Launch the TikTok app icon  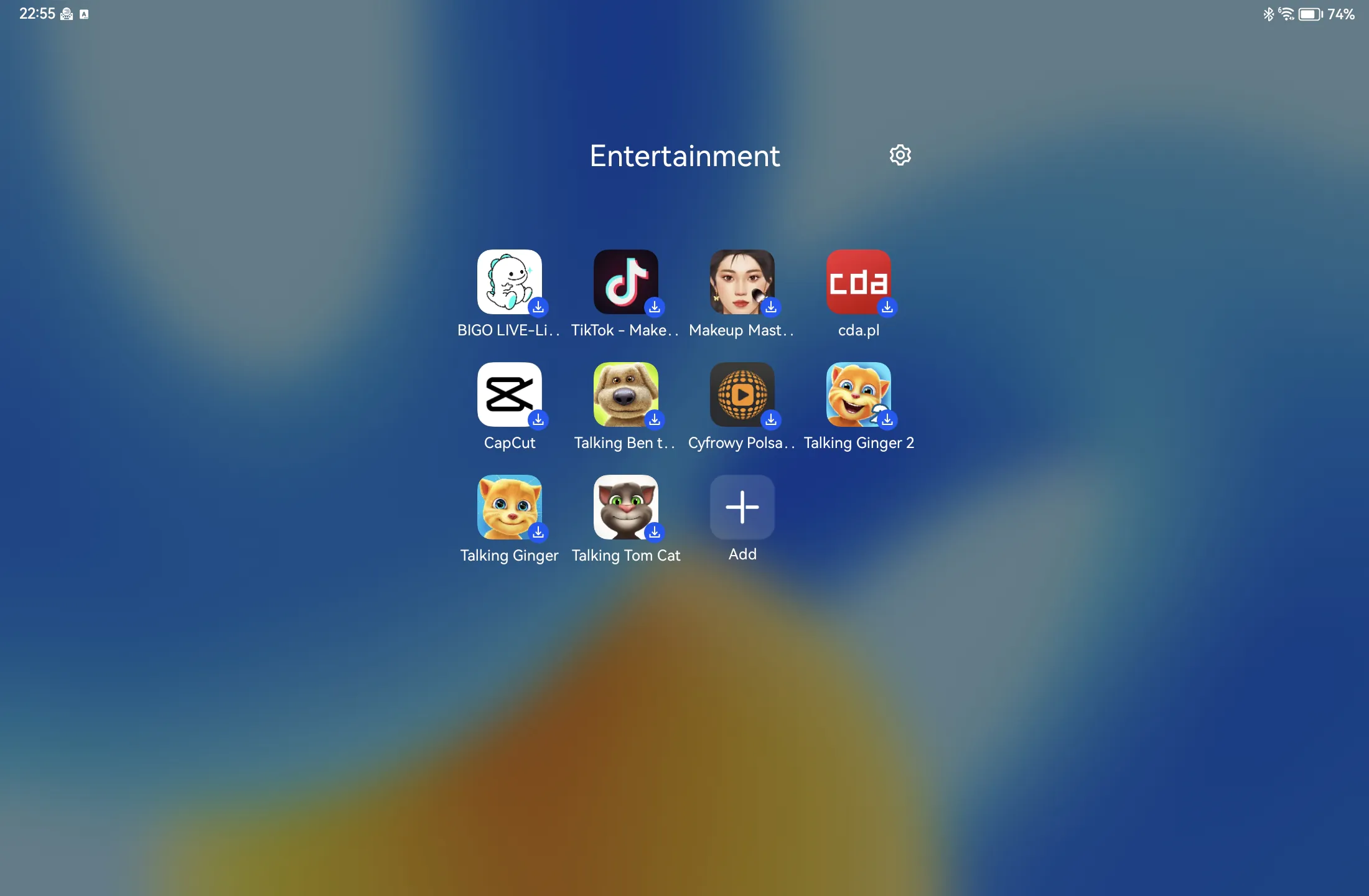(626, 282)
